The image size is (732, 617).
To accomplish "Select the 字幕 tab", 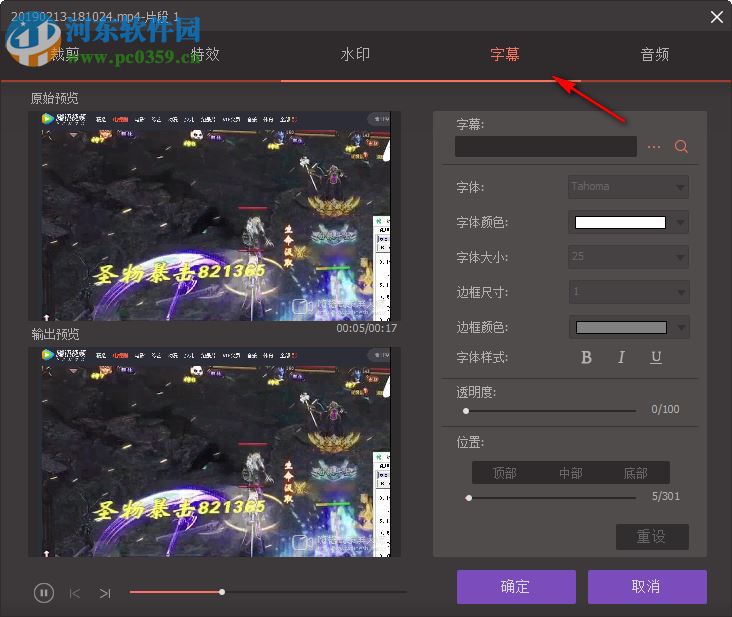I will tap(505, 55).
